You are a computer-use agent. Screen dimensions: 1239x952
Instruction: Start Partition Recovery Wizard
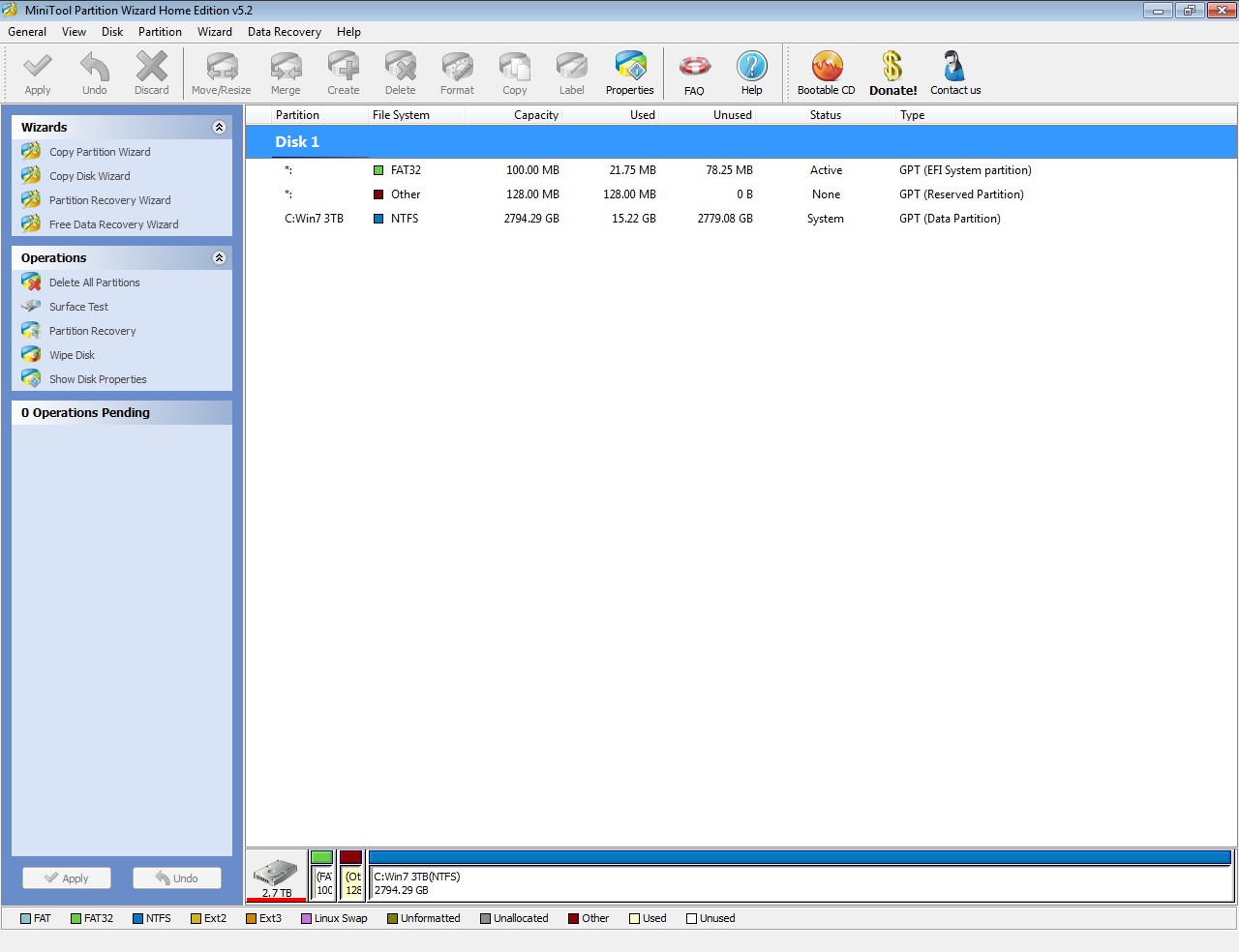point(109,200)
